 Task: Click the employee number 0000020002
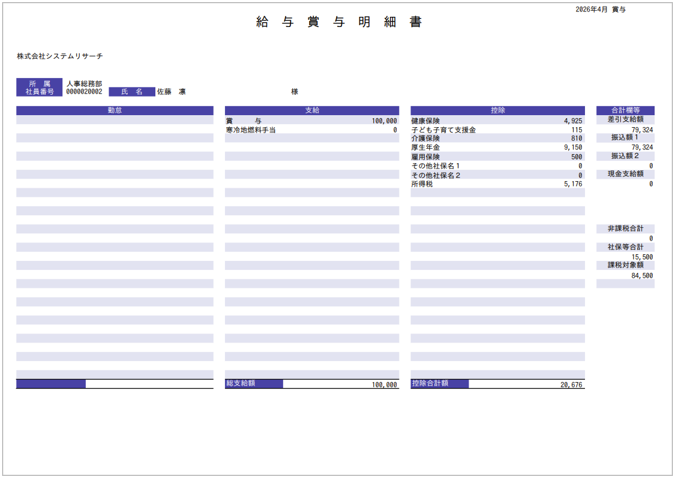coord(84,92)
